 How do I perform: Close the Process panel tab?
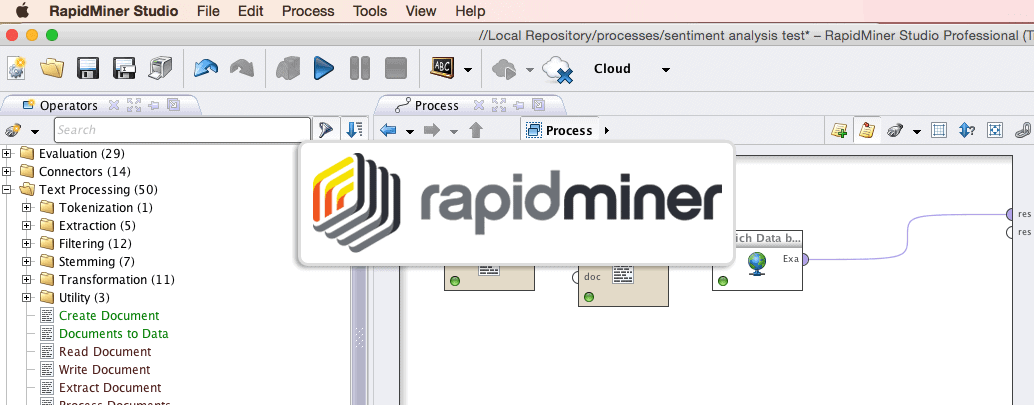click(x=479, y=105)
